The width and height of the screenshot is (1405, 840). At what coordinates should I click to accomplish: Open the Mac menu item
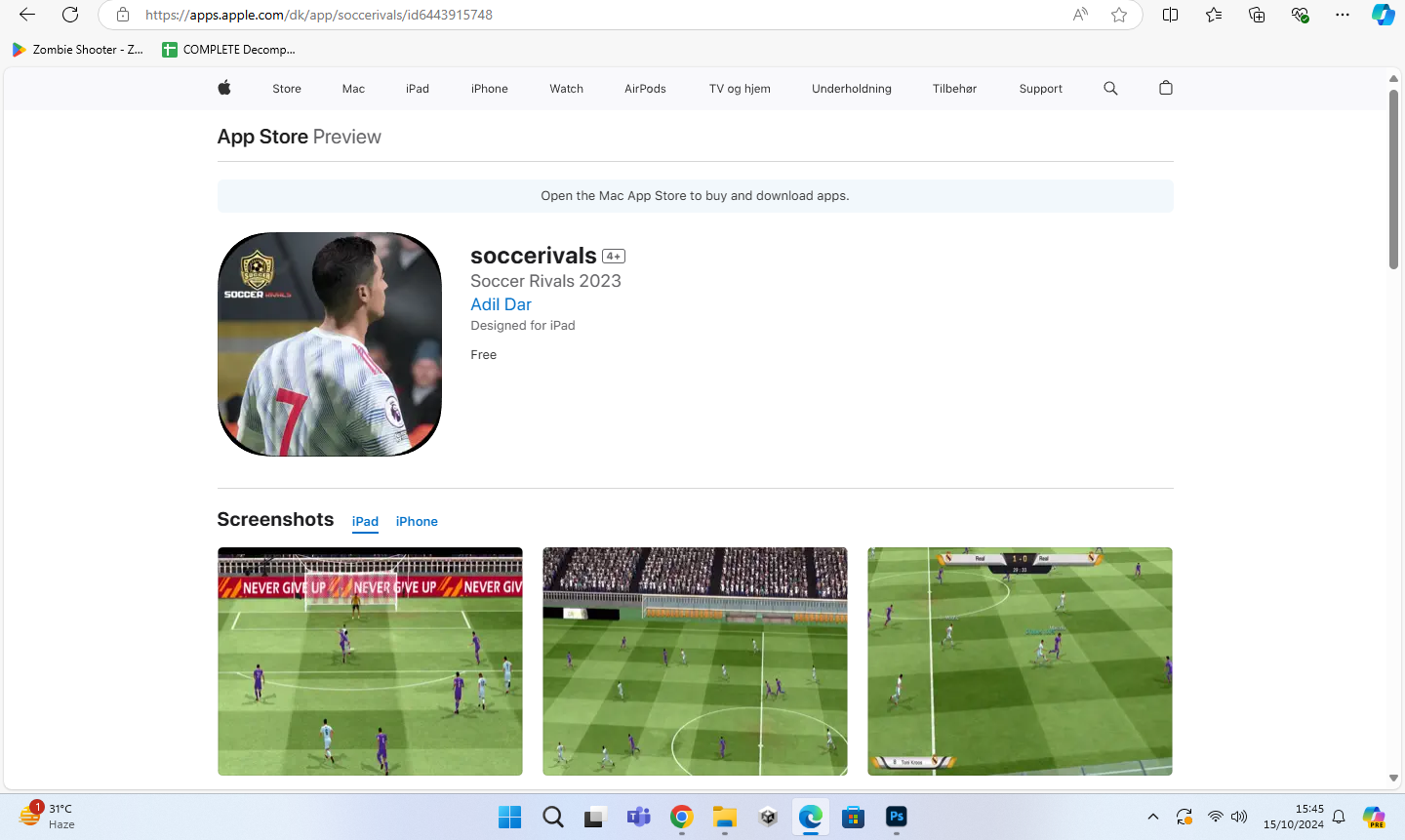[353, 89]
